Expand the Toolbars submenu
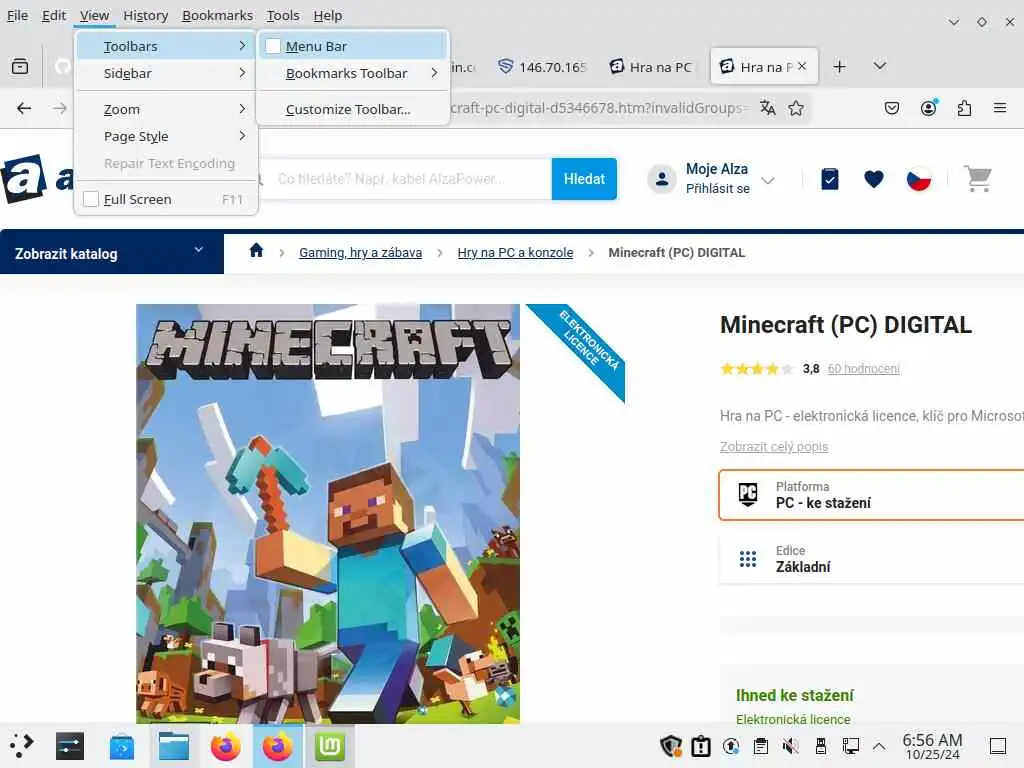This screenshot has width=1024, height=768. coord(167,46)
